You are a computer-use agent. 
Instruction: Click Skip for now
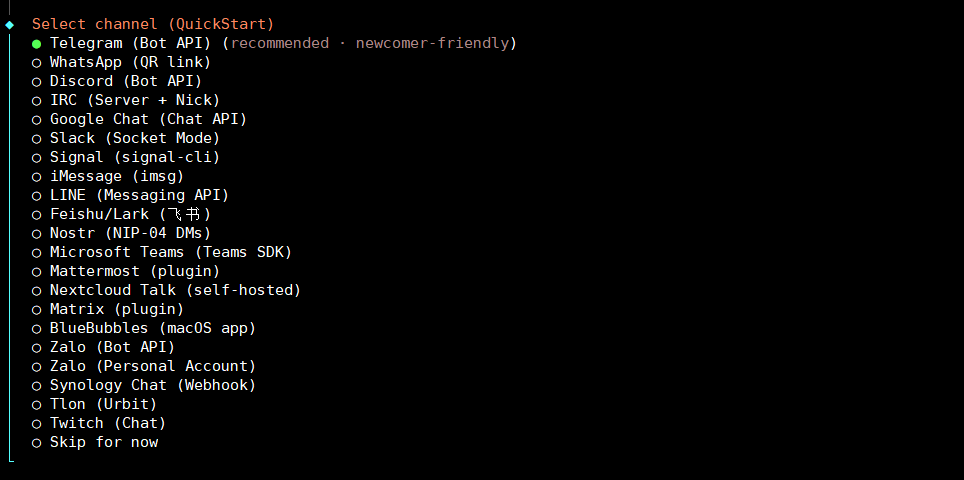[x=37, y=442]
